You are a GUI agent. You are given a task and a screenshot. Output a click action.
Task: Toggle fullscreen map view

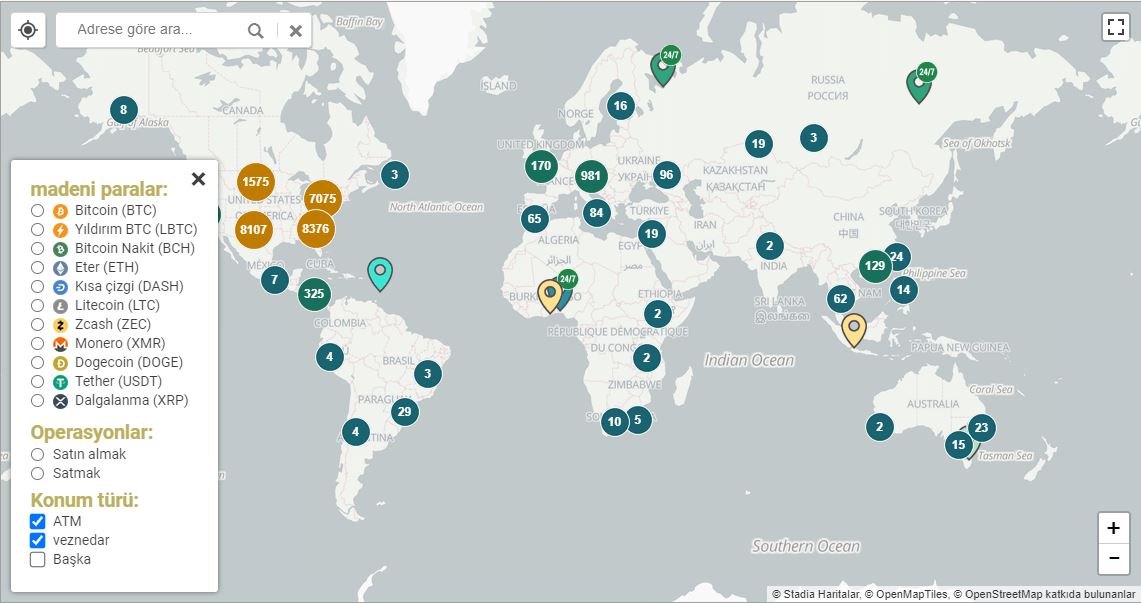tap(1116, 28)
